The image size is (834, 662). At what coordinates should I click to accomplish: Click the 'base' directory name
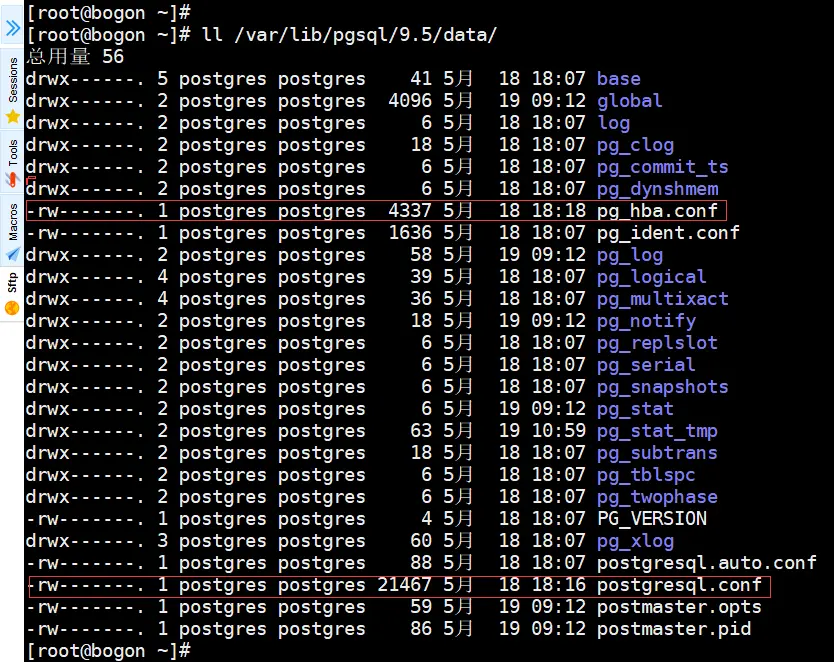click(619, 79)
